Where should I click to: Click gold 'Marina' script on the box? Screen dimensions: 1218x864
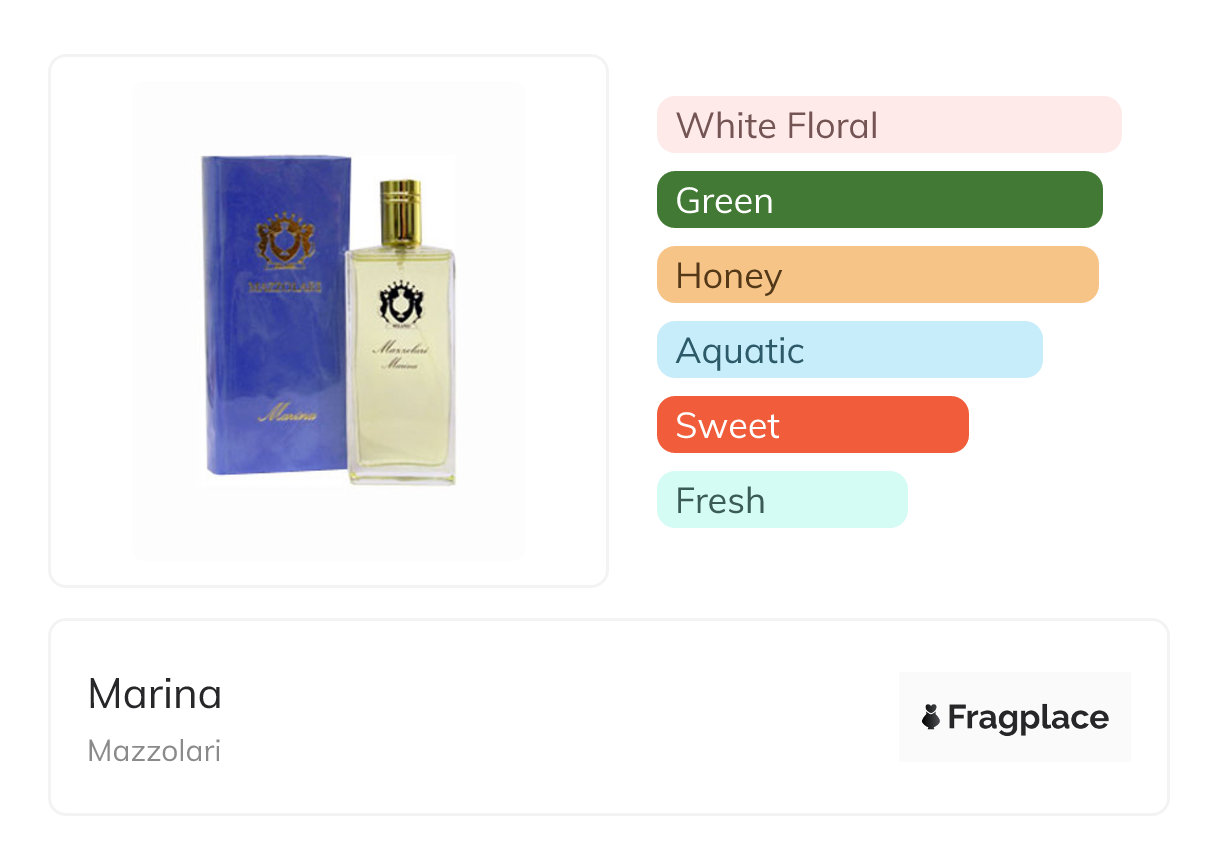pos(288,412)
